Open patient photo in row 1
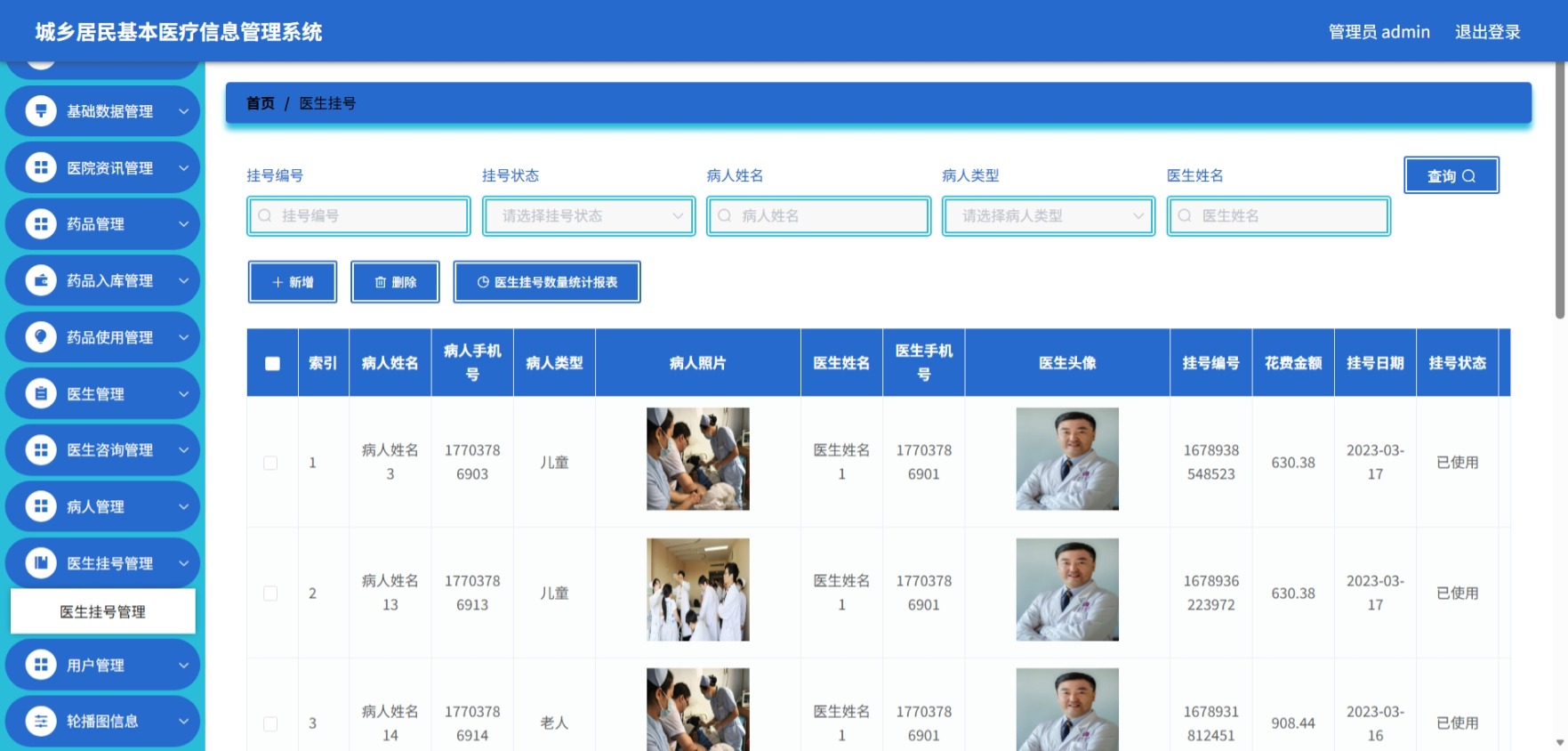 [697, 459]
